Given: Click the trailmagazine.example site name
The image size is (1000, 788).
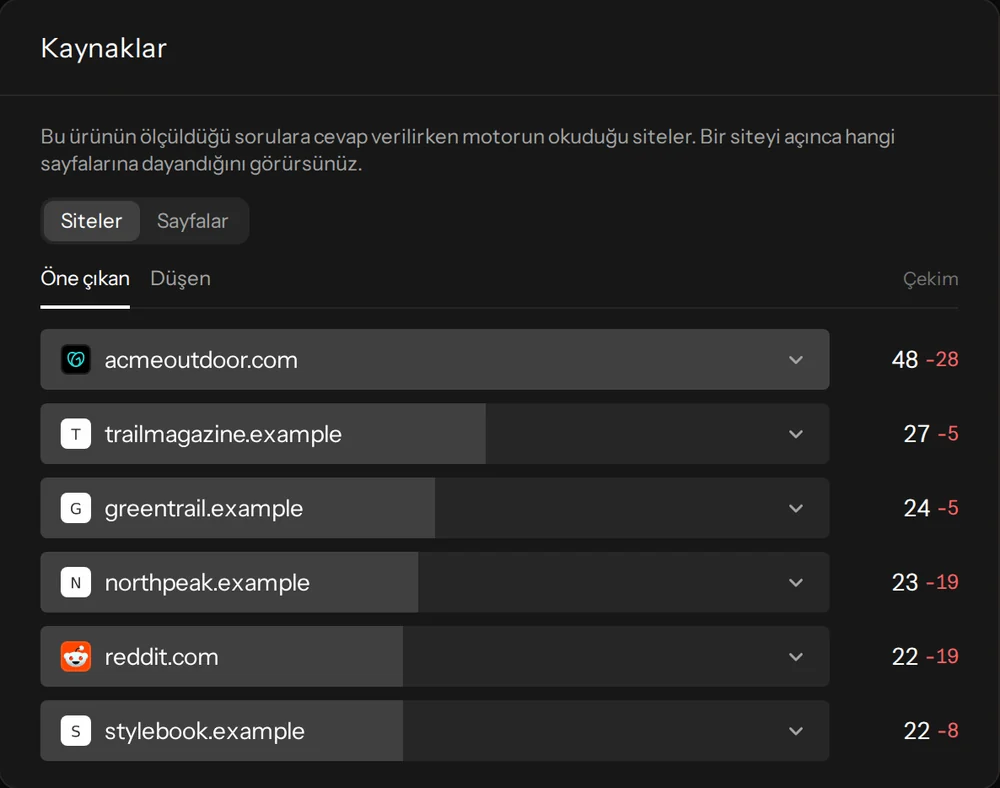Looking at the screenshot, I should pyautogui.click(x=223, y=434).
